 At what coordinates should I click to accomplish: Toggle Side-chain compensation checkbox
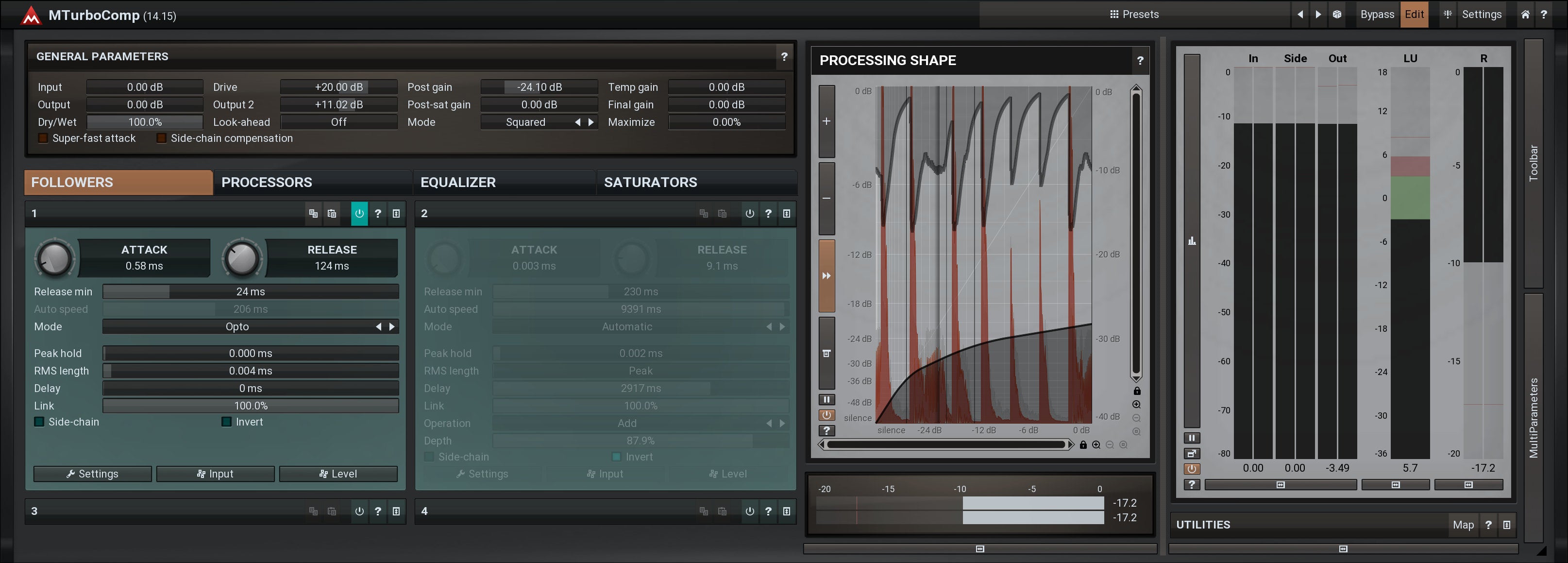click(x=161, y=139)
